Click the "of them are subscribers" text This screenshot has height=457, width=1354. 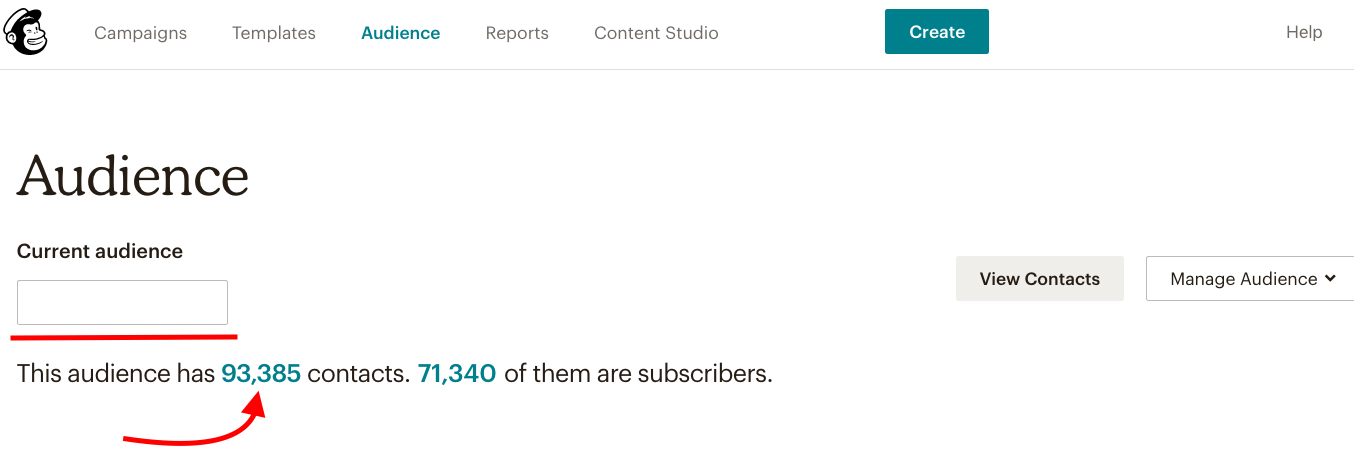[639, 374]
